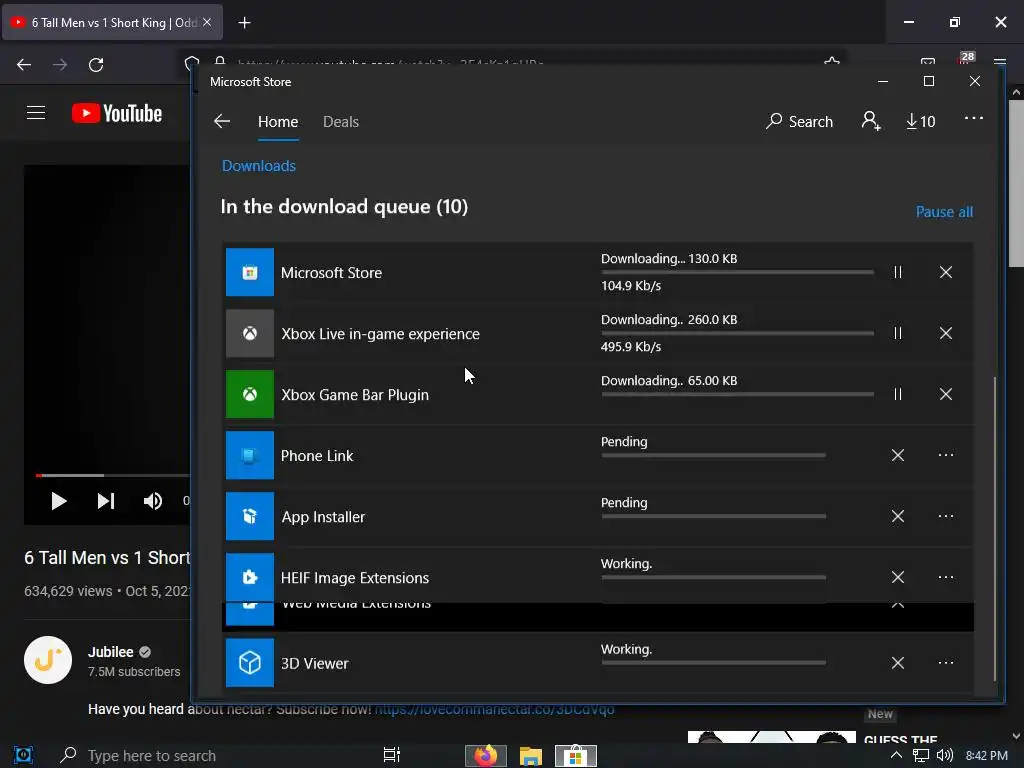Screen dimensions: 1024x768
Task: Click the Downloads breadcrumb link
Action: pyautogui.click(x=259, y=166)
